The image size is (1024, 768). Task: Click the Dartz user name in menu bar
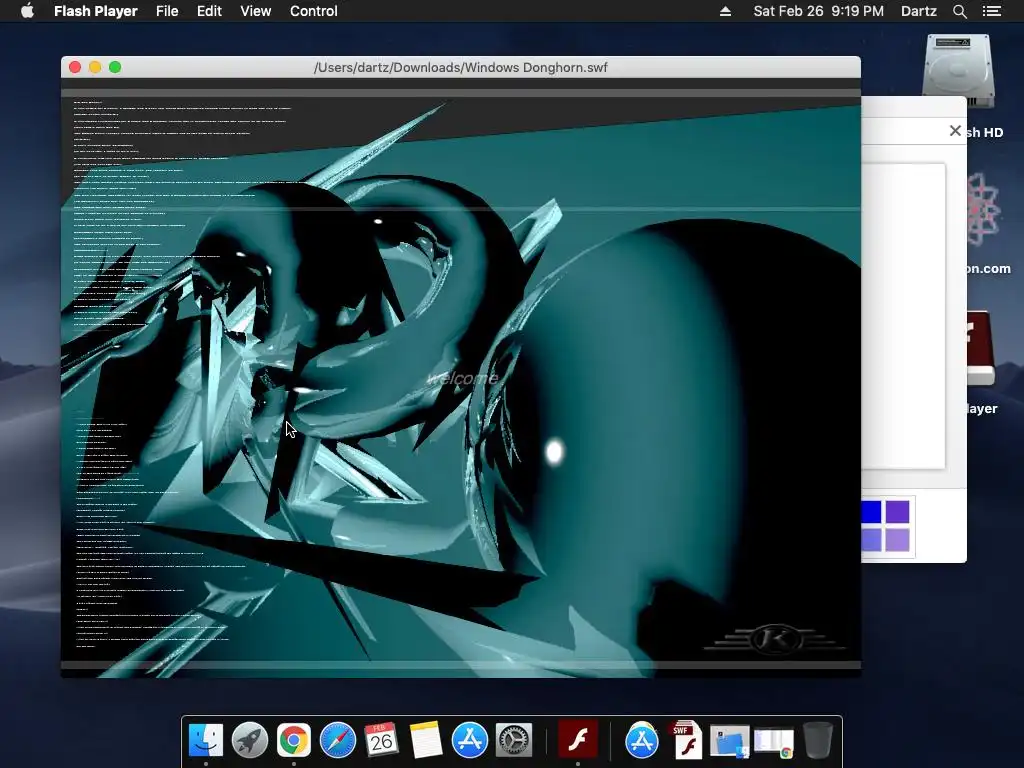918,11
